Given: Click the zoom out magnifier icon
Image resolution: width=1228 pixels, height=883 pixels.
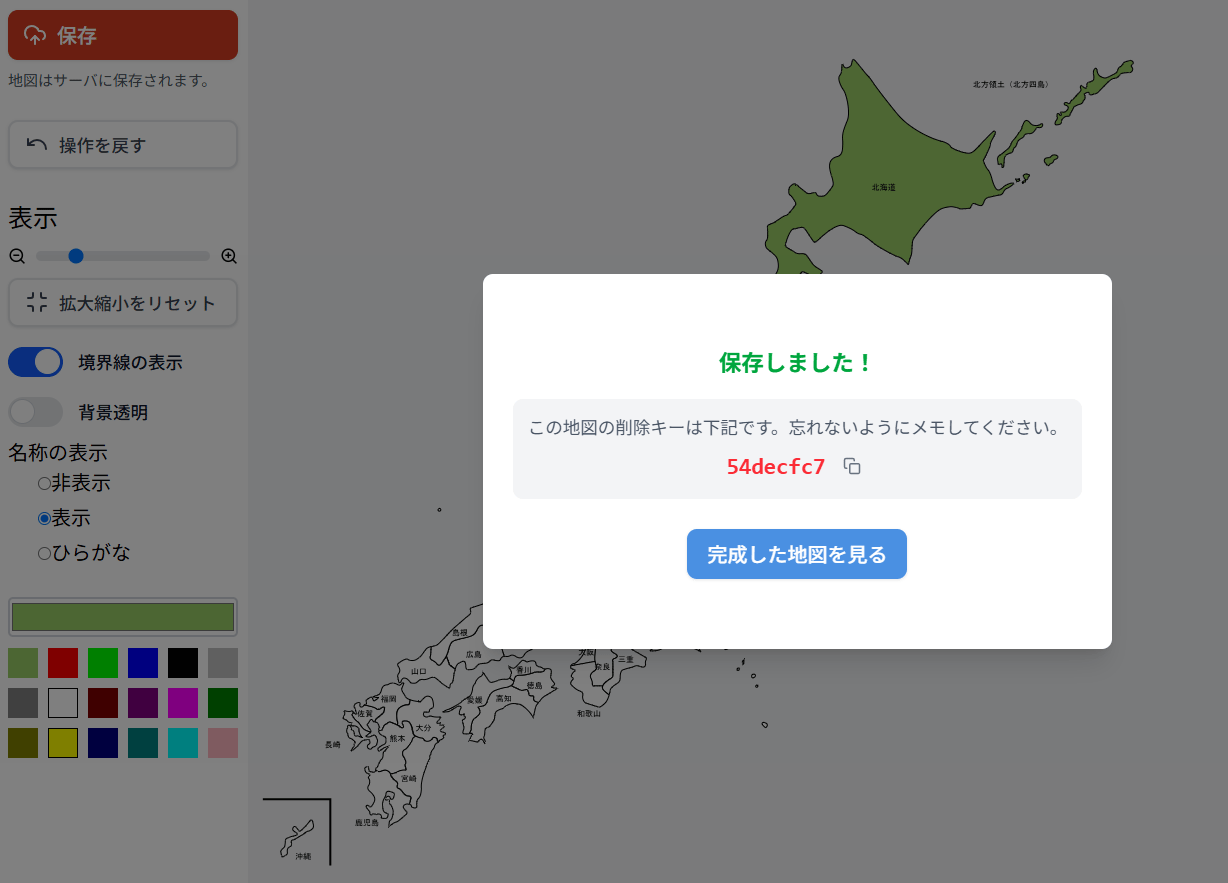Looking at the screenshot, I should (x=17, y=256).
